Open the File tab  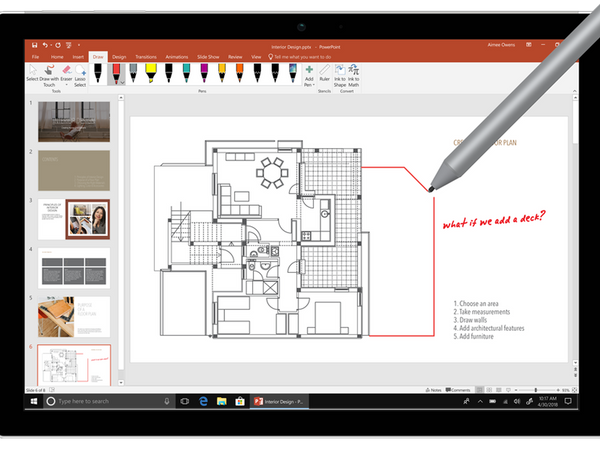36,57
